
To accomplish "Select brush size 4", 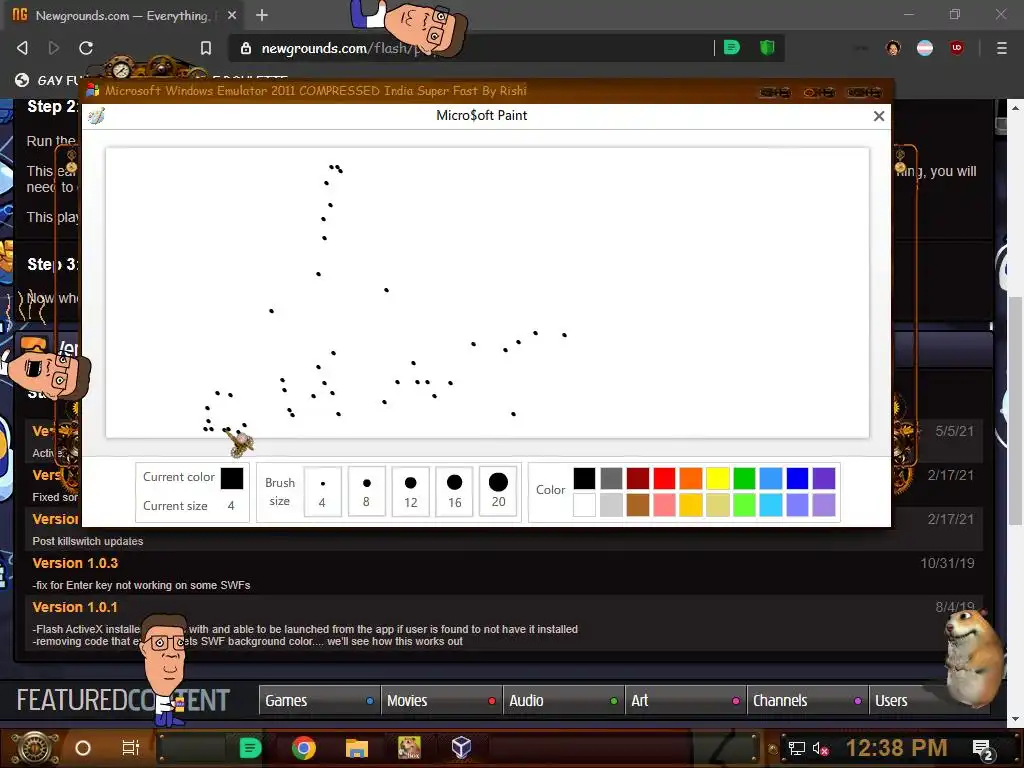I will point(323,491).
